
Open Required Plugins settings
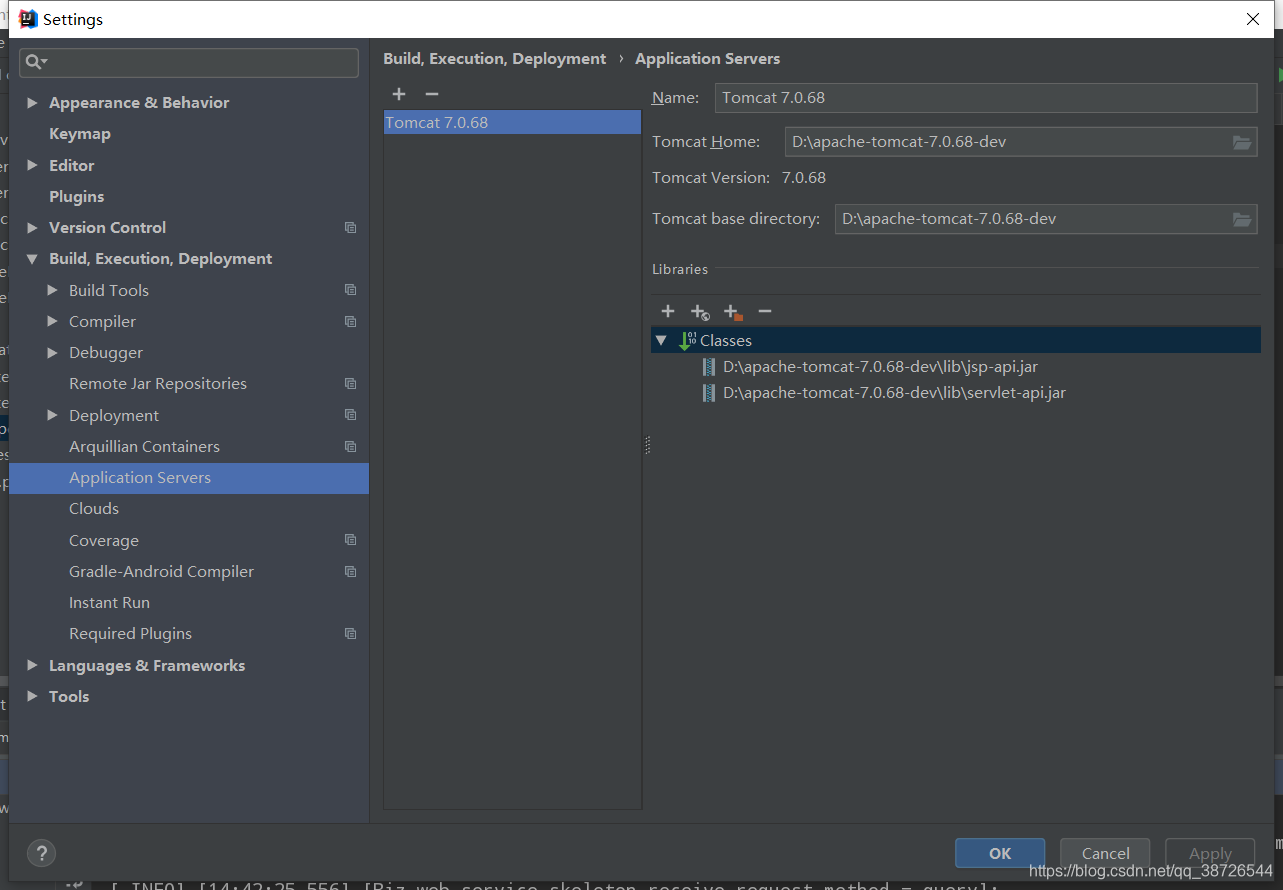(x=130, y=634)
